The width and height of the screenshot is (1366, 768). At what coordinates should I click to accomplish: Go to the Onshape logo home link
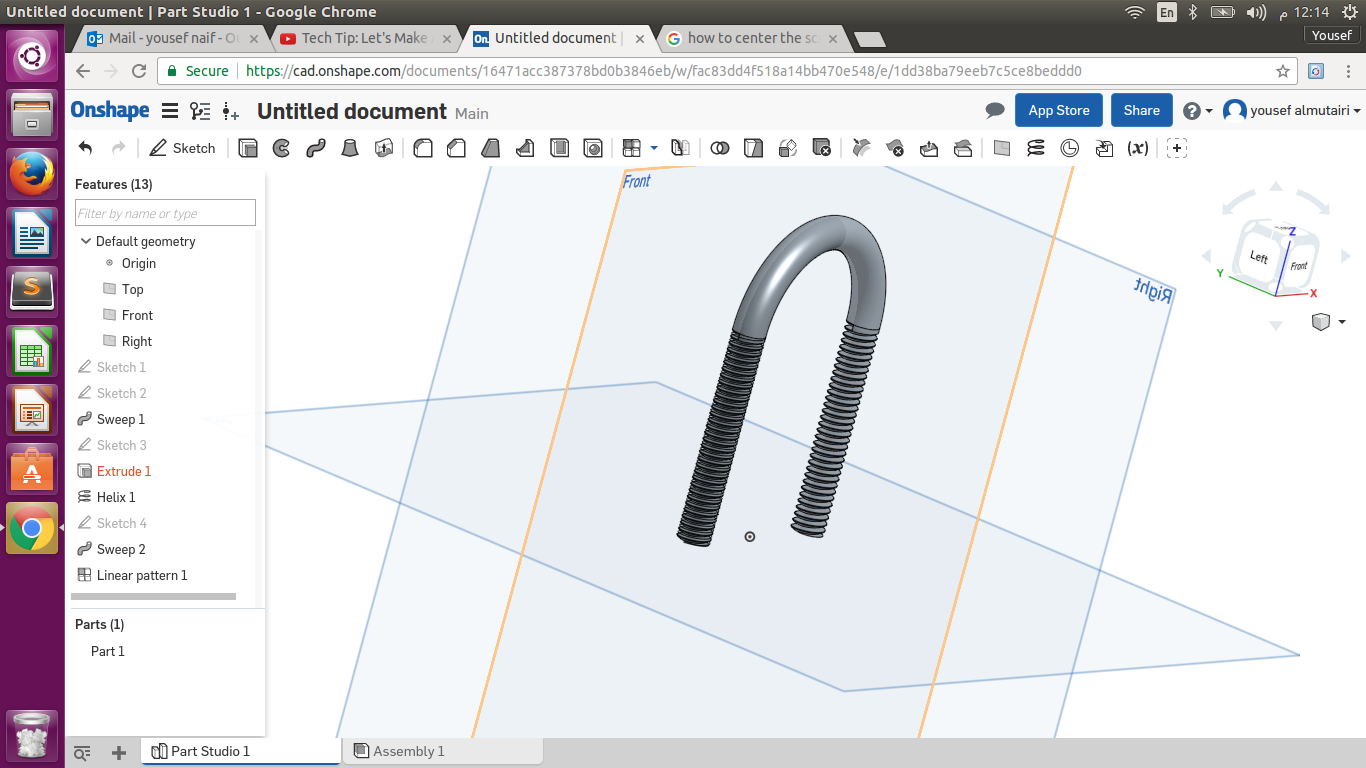pyautogui.click(x=110, y=110)
